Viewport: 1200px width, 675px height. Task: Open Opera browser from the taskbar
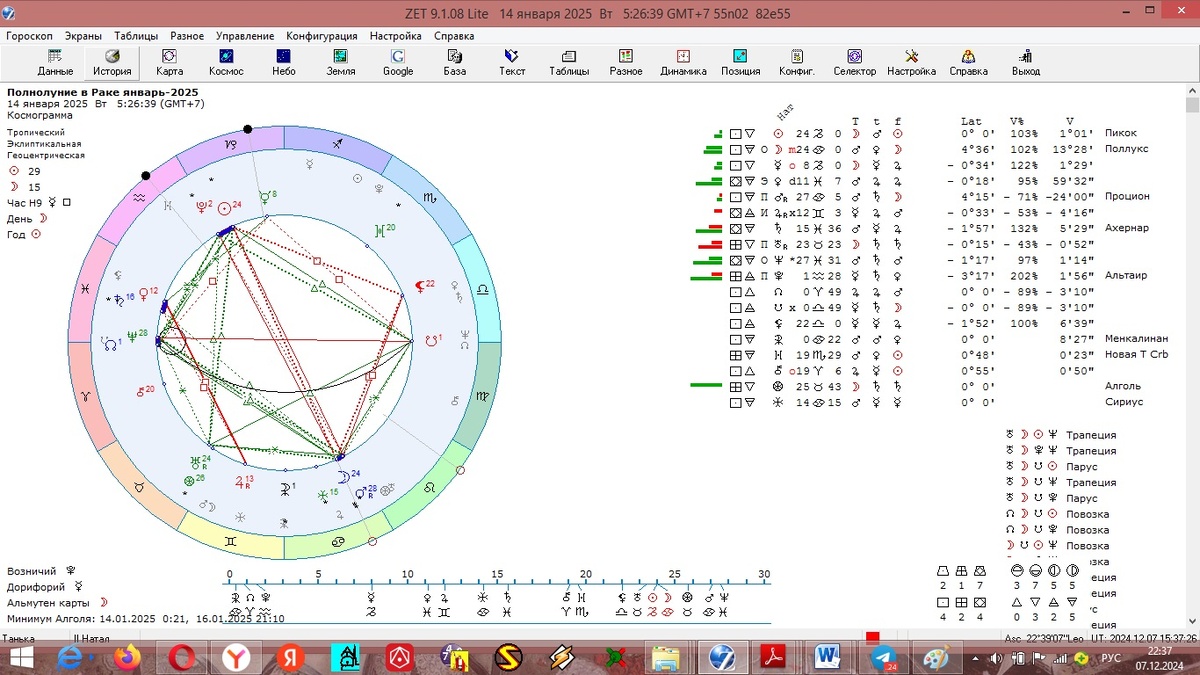point(181,658)
